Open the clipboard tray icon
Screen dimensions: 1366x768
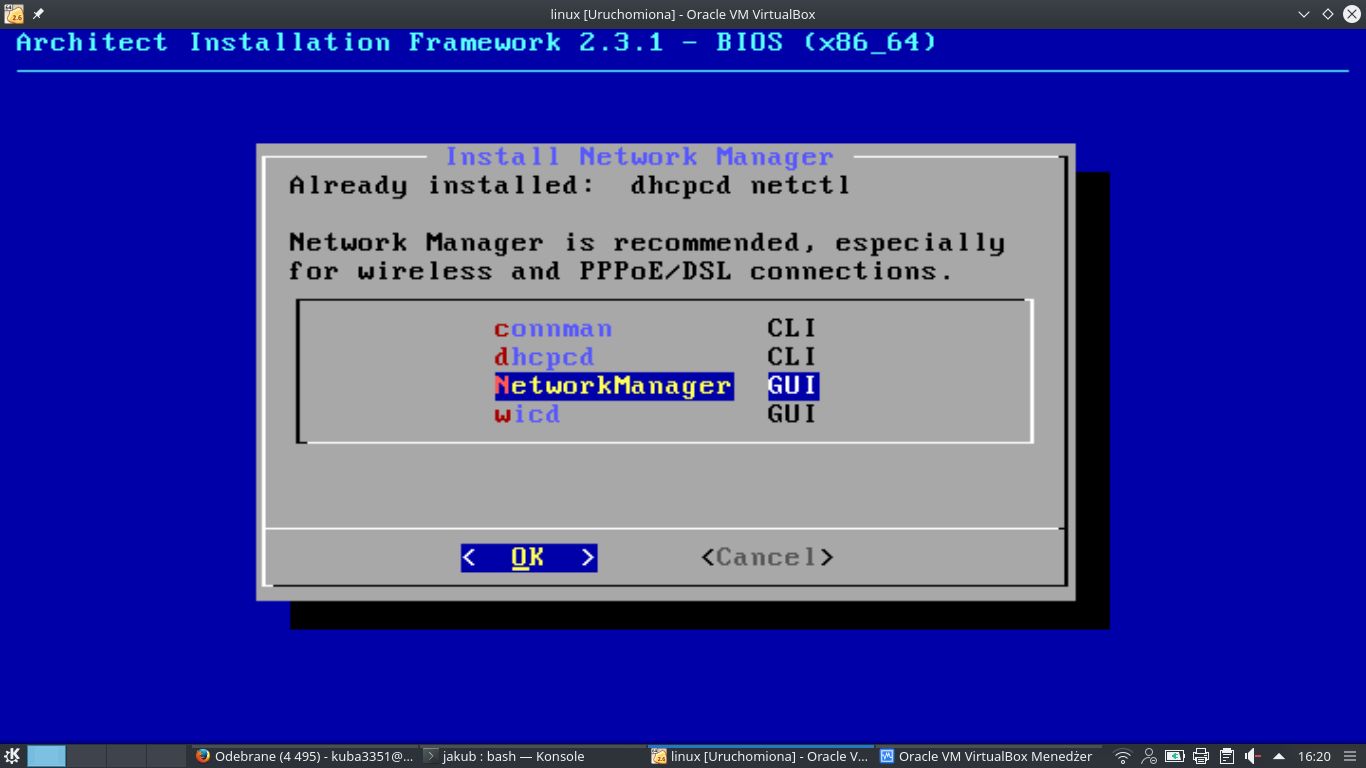tap(1227, 757)
